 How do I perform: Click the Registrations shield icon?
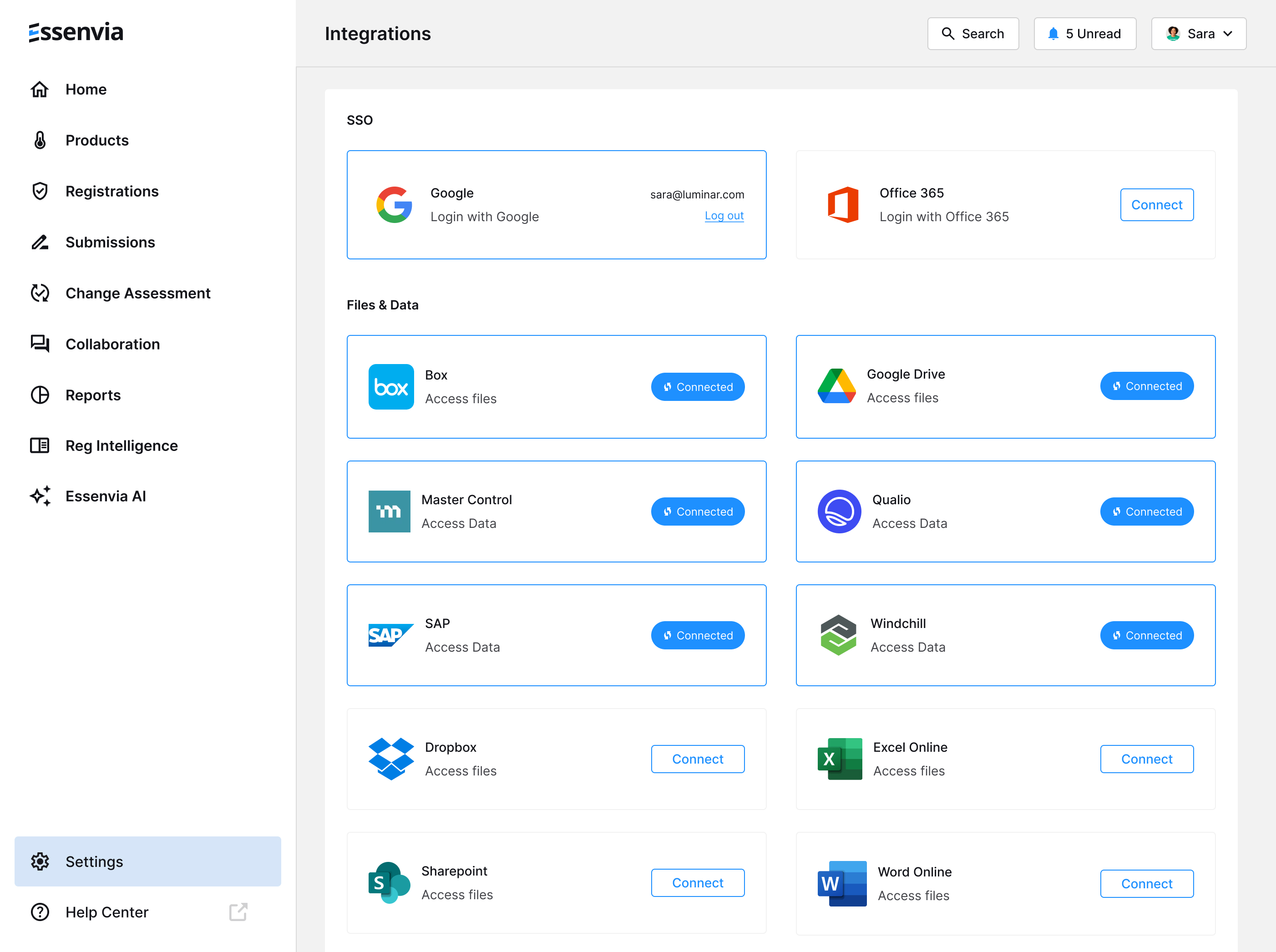tap(40, 191)
